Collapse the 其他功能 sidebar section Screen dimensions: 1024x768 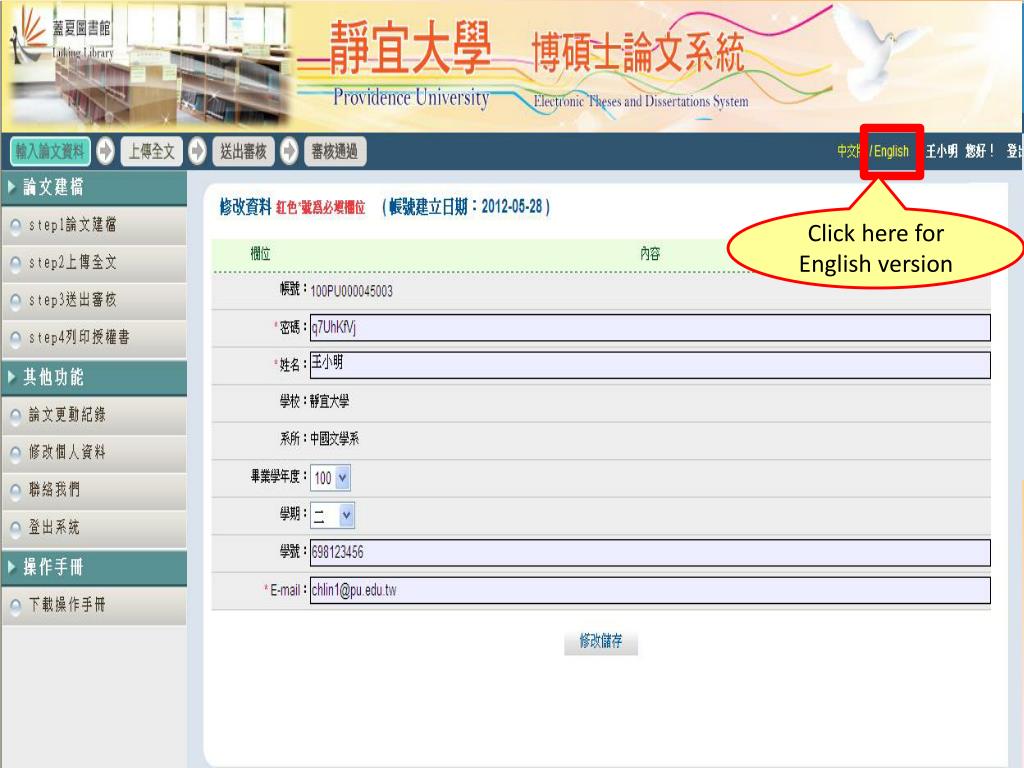point(94,377)
